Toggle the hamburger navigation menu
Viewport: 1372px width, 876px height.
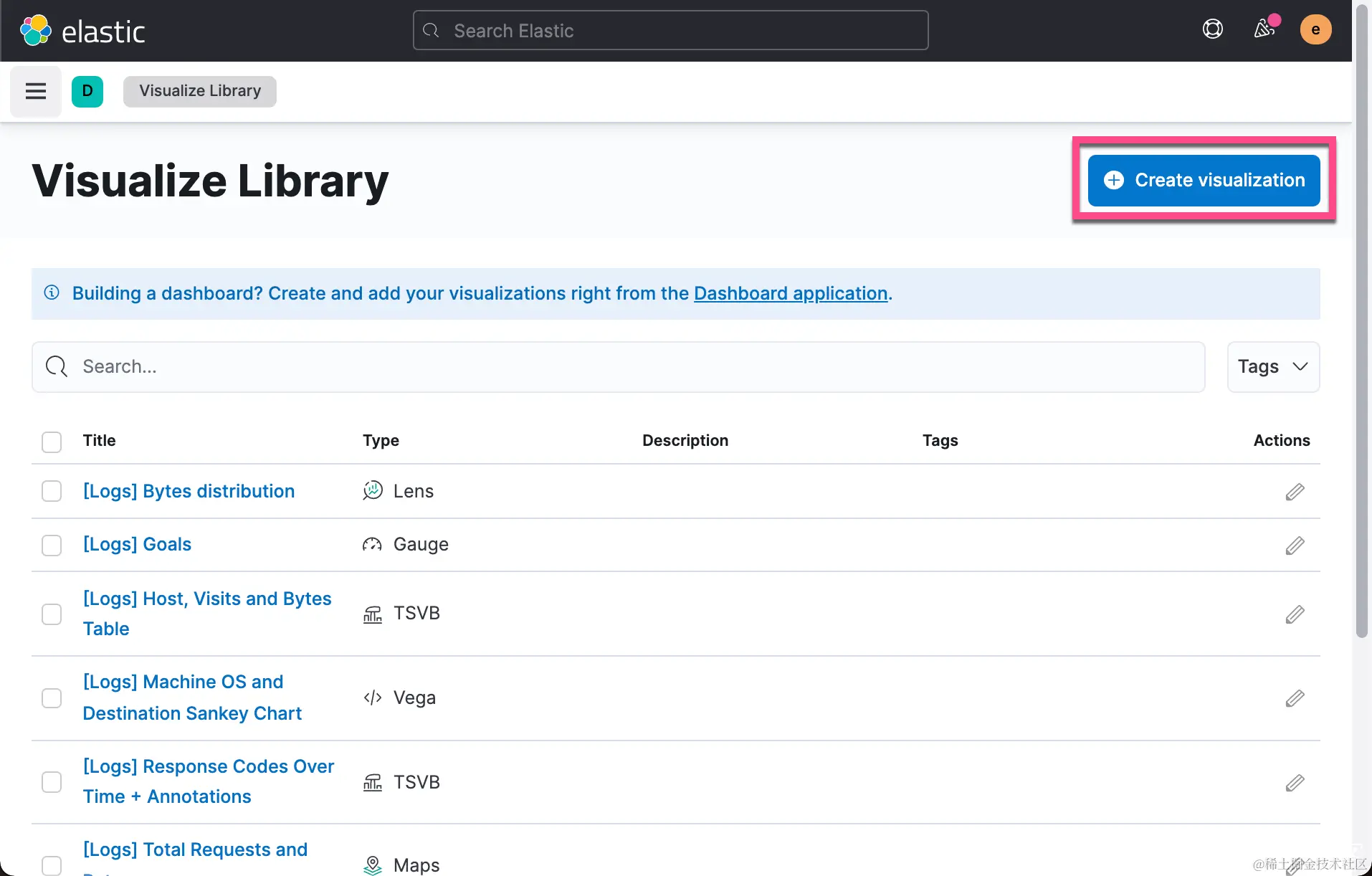point(36,91)
